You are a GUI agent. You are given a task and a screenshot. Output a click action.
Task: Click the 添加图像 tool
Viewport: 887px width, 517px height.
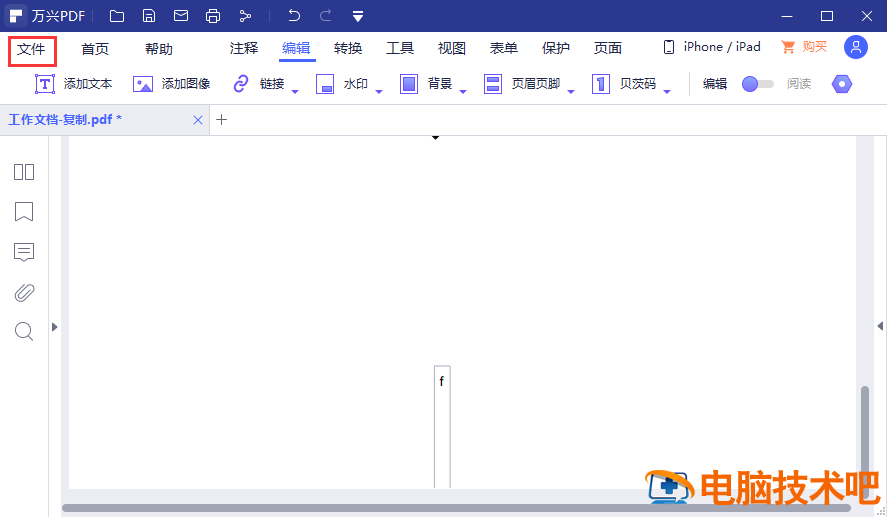point(171,84)
